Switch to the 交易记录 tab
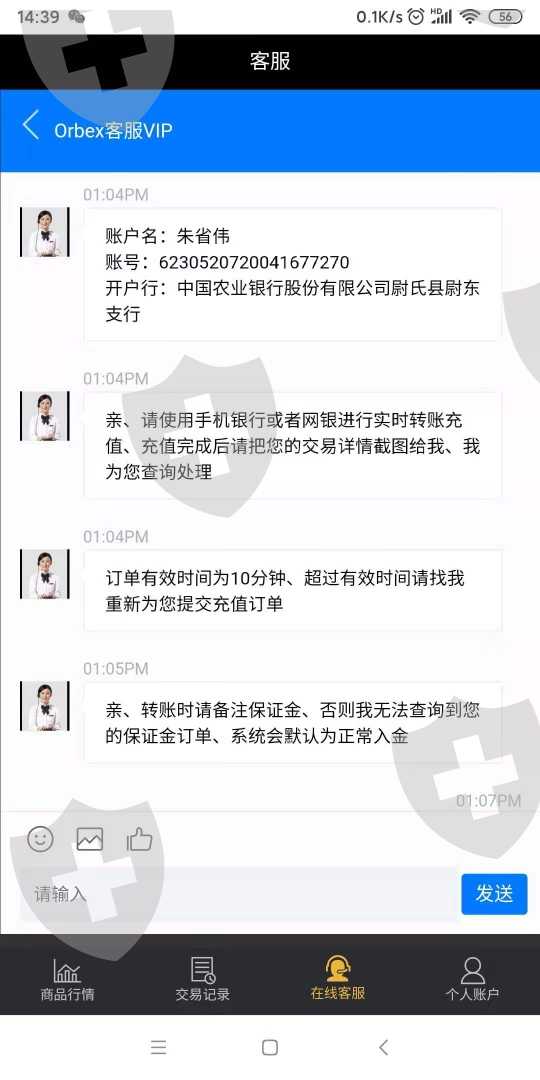 pos(202,979)
